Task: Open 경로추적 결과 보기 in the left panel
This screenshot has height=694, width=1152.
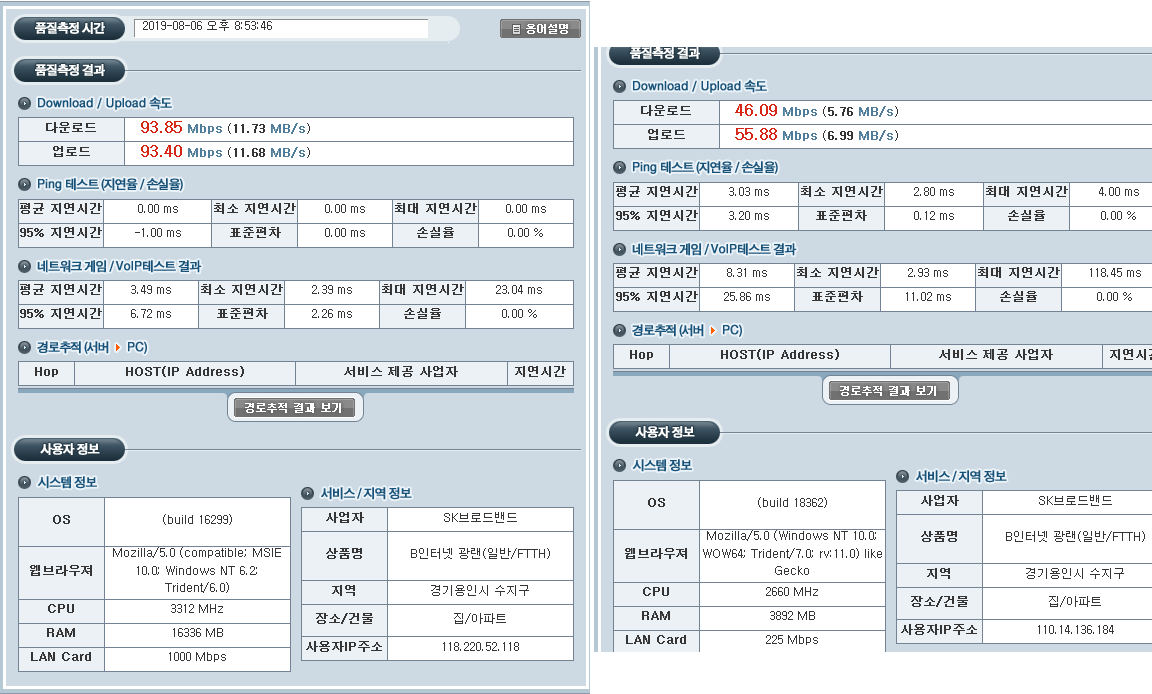Action: tap(295, 408)
